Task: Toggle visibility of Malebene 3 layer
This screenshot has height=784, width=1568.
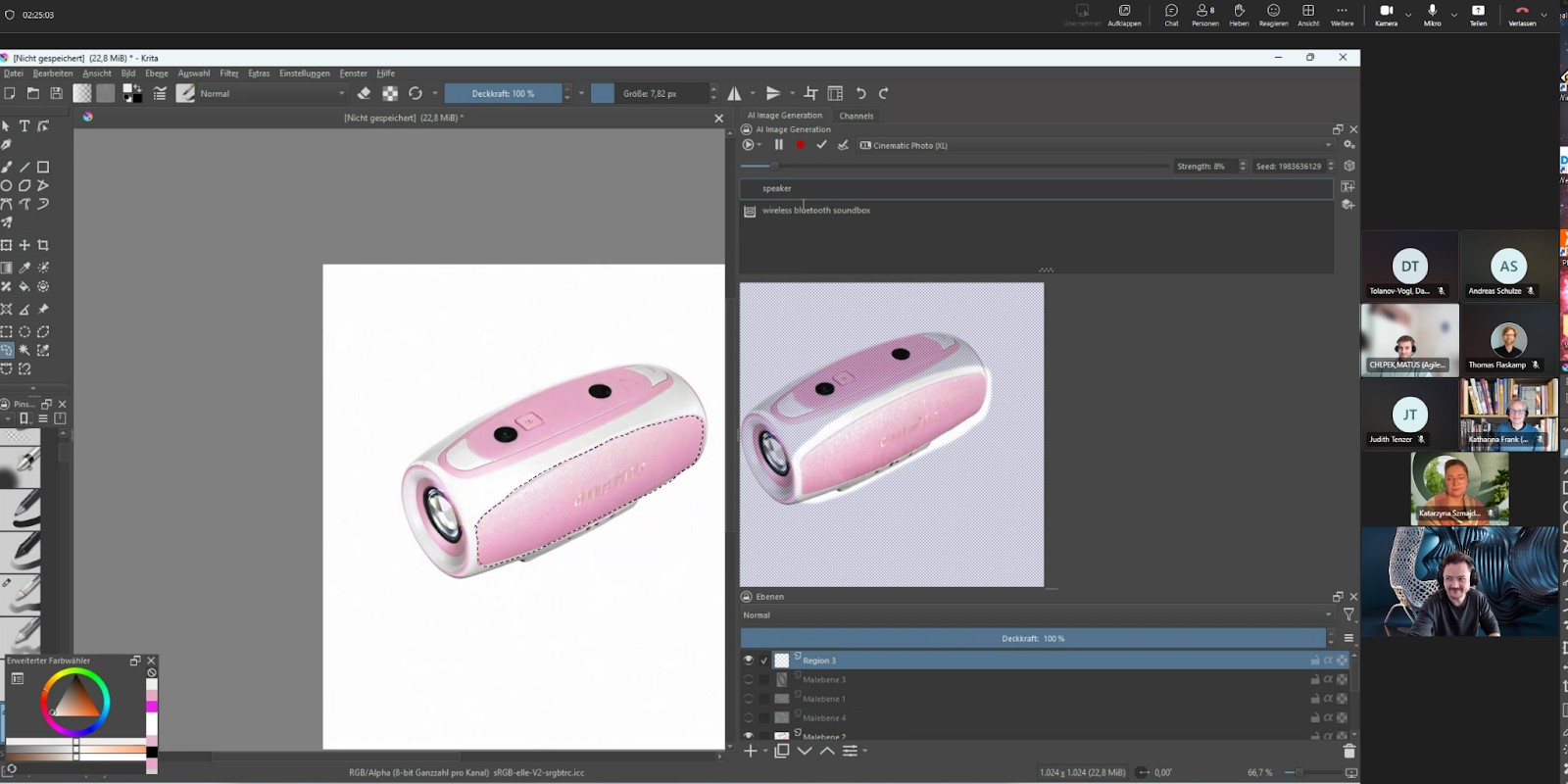Action: pyautogui.click(x=749, y=679)
